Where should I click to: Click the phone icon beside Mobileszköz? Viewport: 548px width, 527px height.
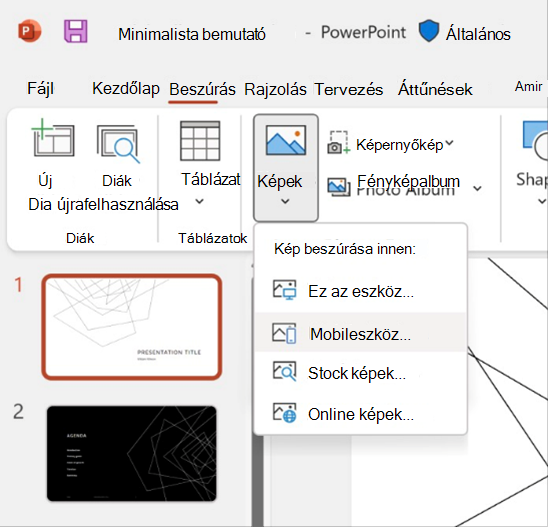(x=284, y=333)
